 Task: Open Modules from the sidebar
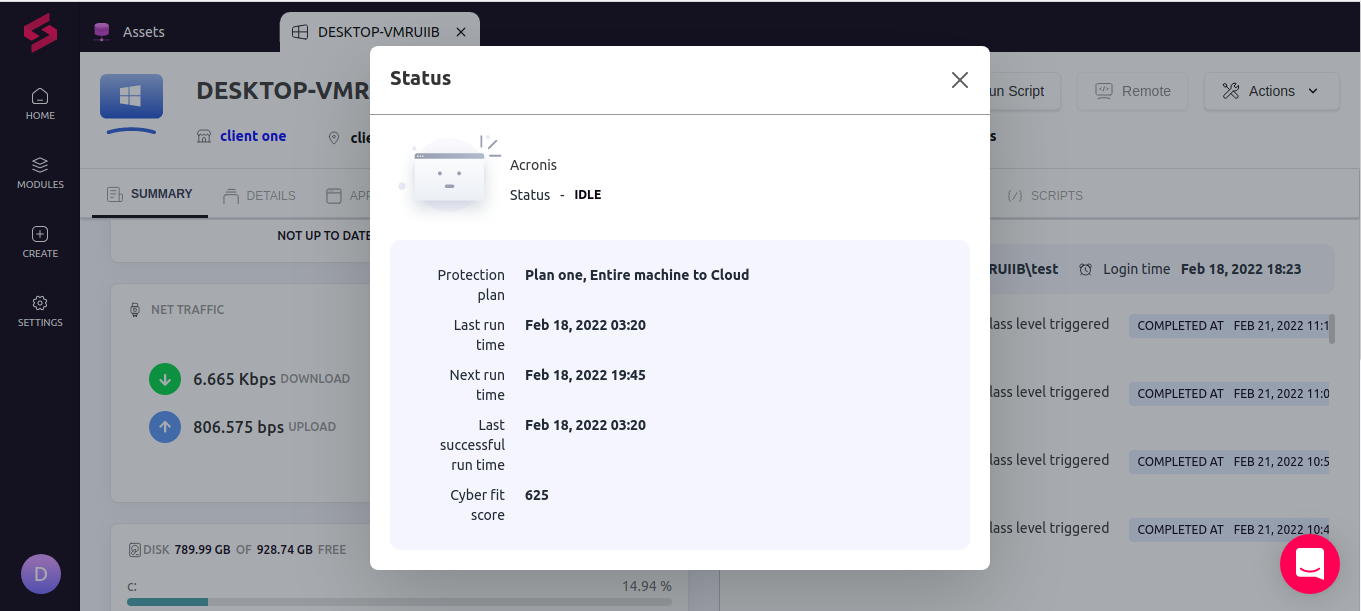[x=40, y=172]
